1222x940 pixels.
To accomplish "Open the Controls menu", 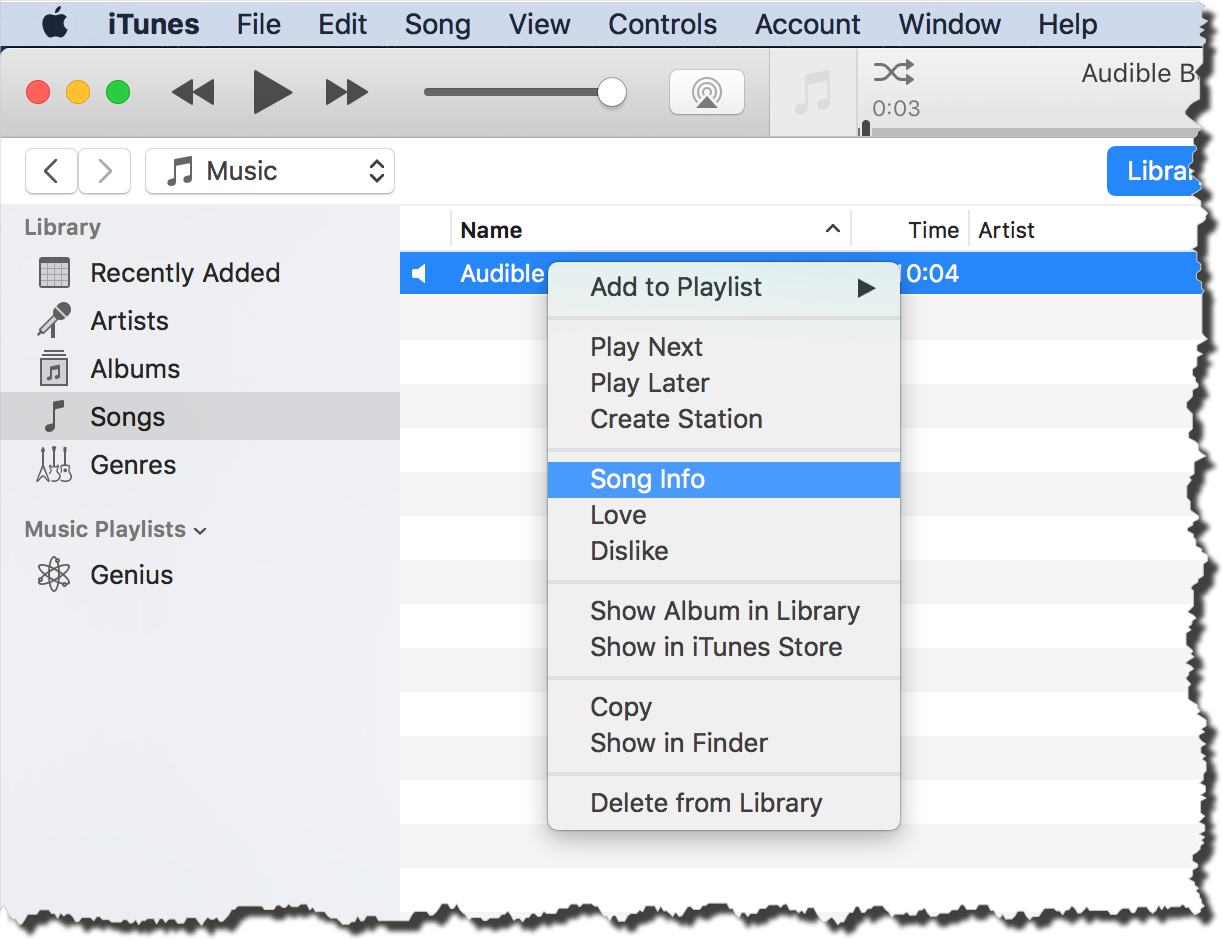I will pos(662,24).
